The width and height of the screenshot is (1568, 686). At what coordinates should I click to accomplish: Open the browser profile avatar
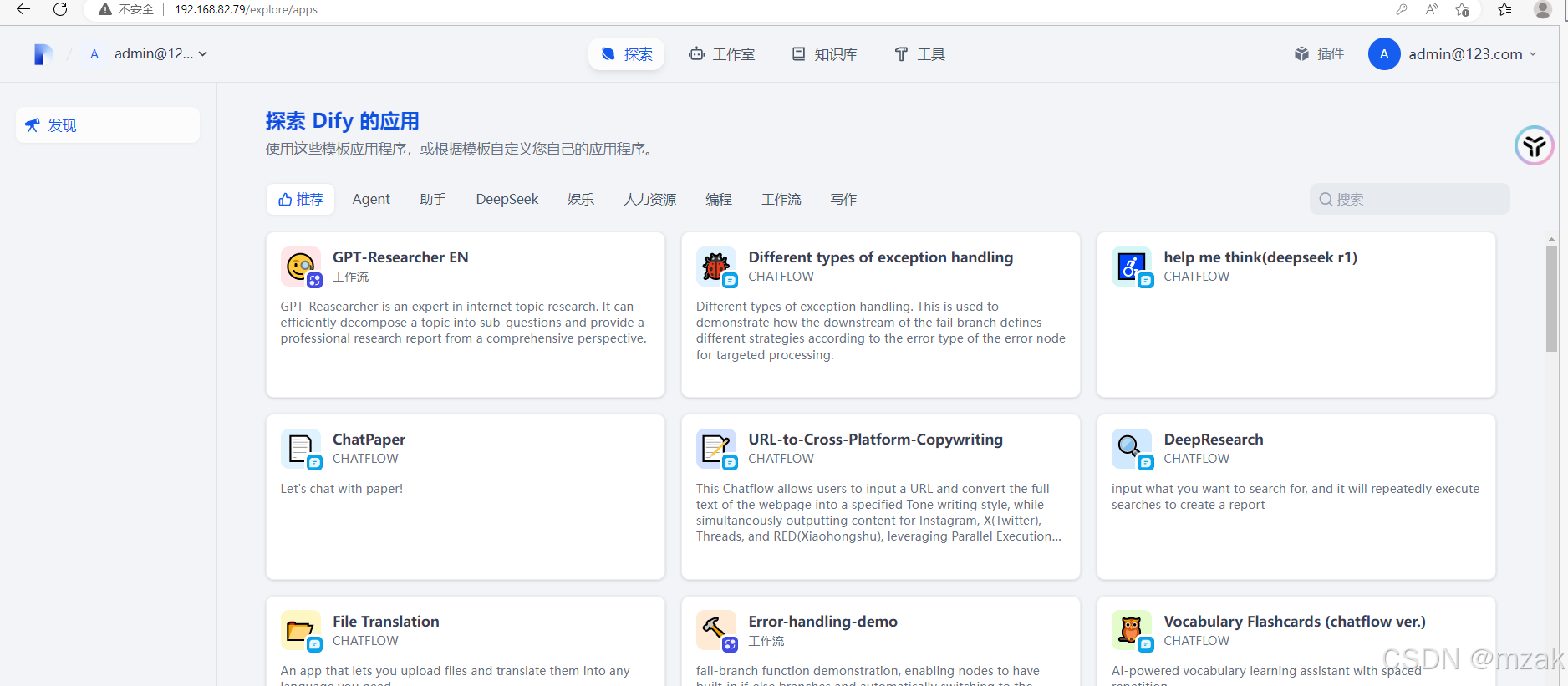[x=1543, y=9]
